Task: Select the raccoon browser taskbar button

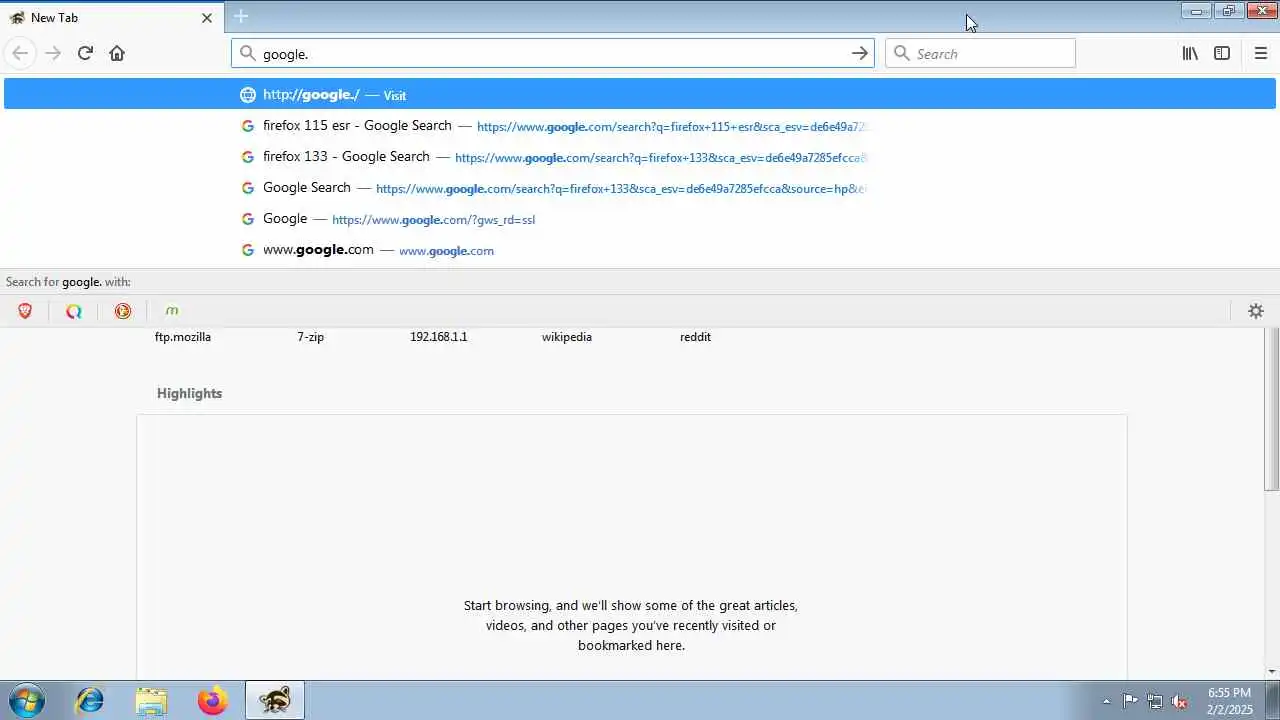Action: coord(274,701)
